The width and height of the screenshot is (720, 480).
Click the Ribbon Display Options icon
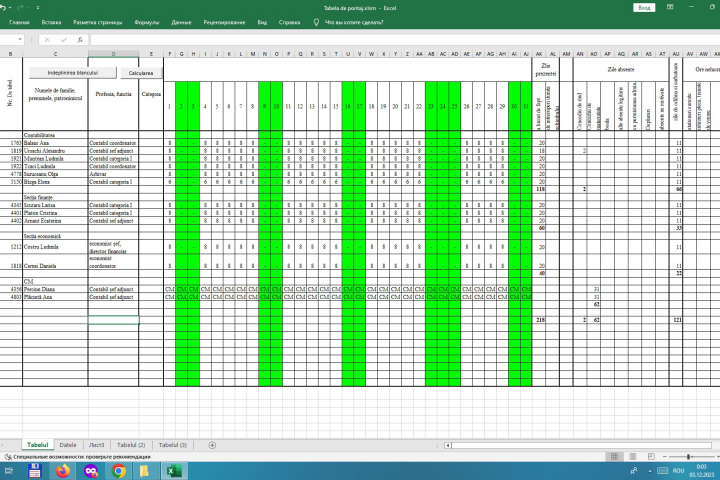click(670, 7)
